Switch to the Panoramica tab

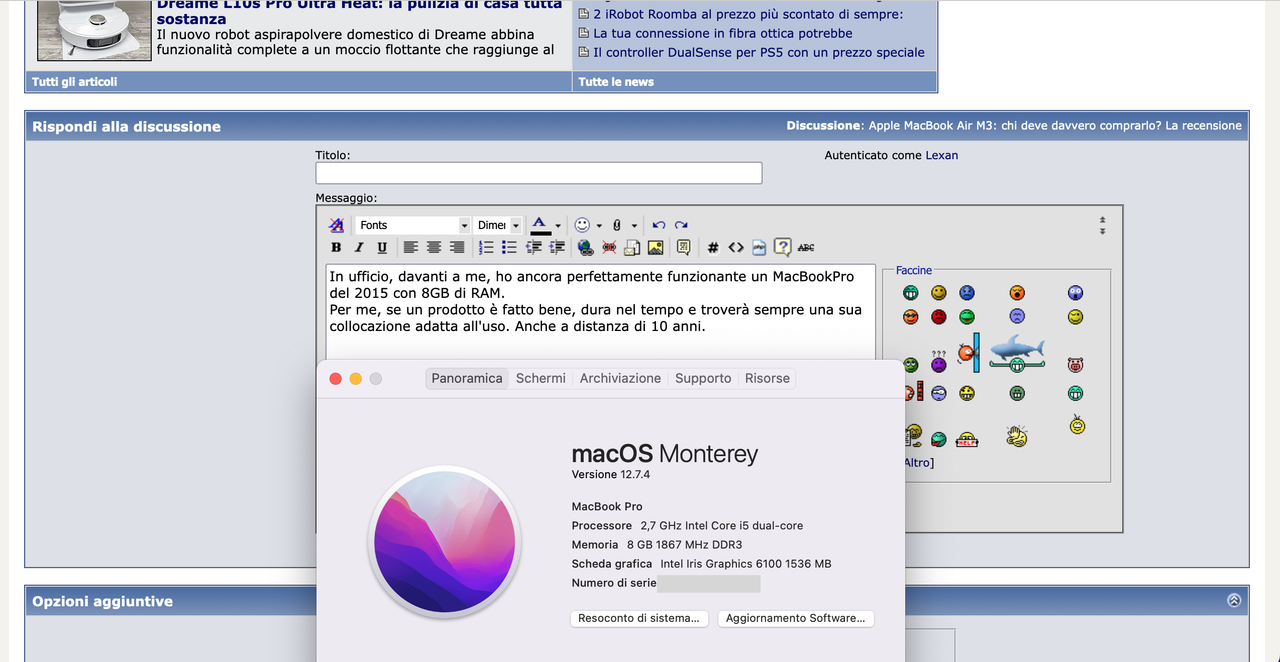tap(467, 378)
